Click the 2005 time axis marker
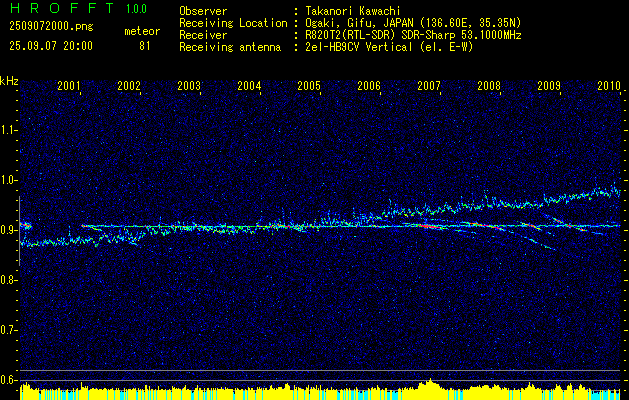629x400 pixels. (x=309, y=85)
